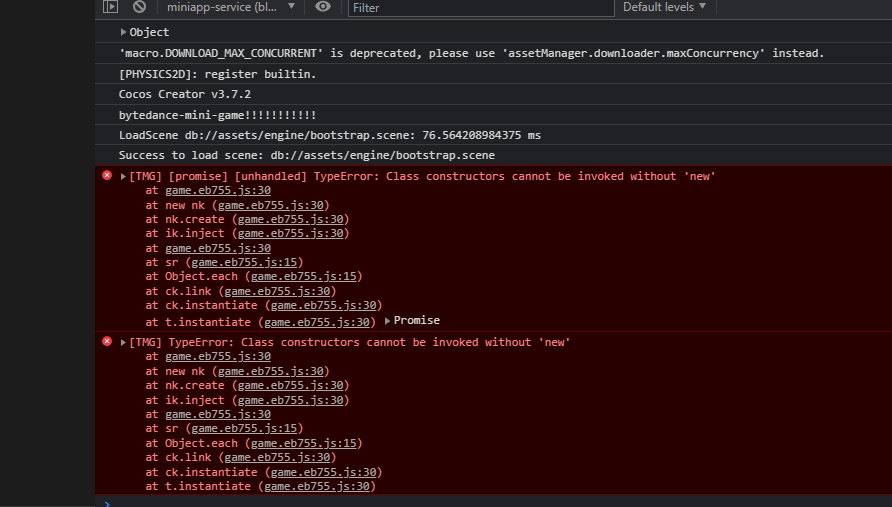Screen dimensions: 892x507
Task: Select the 'Success to load scene' log line
Action: [307, 155]
